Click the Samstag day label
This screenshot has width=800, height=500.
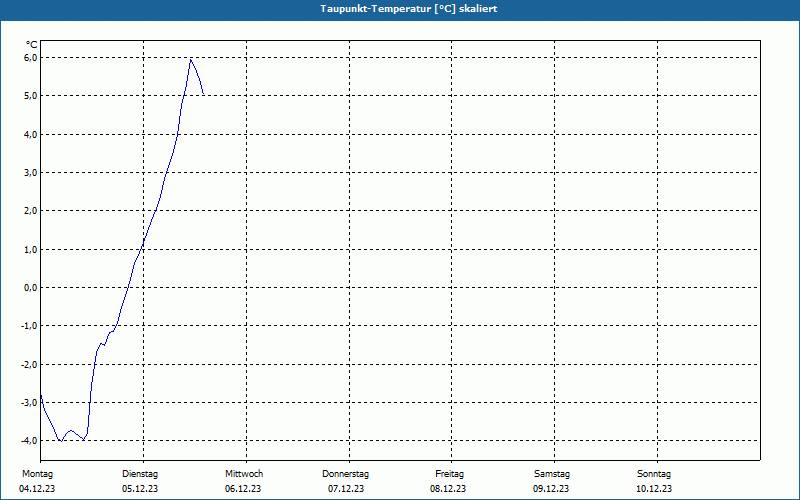pyautogui.click(x=552, y=474)
